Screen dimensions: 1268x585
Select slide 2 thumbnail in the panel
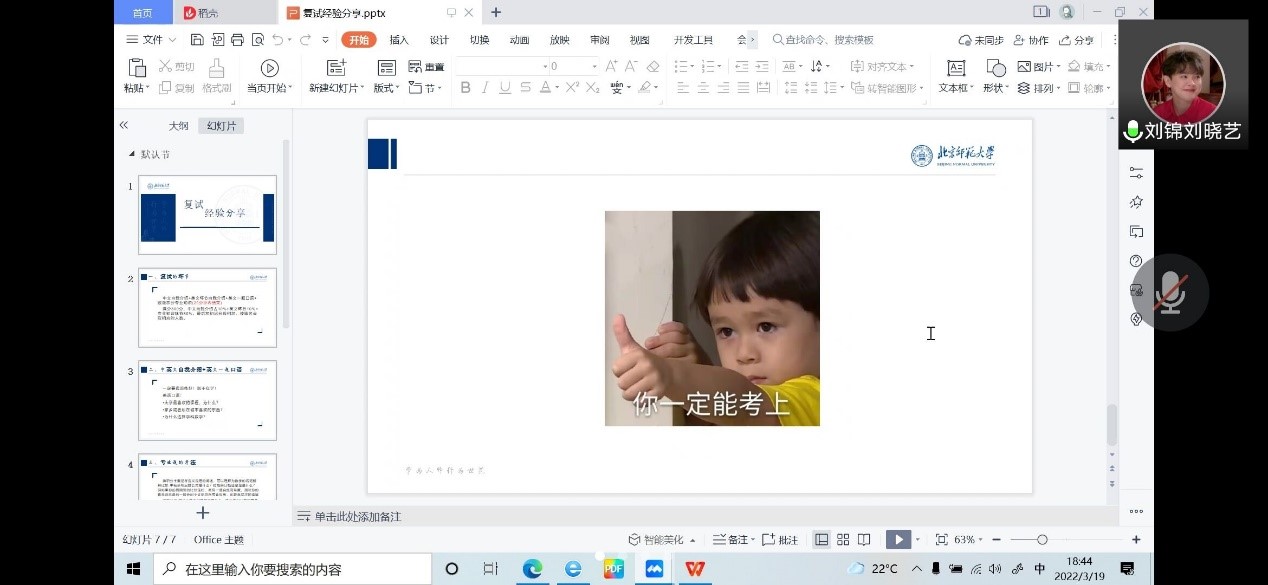207,307
